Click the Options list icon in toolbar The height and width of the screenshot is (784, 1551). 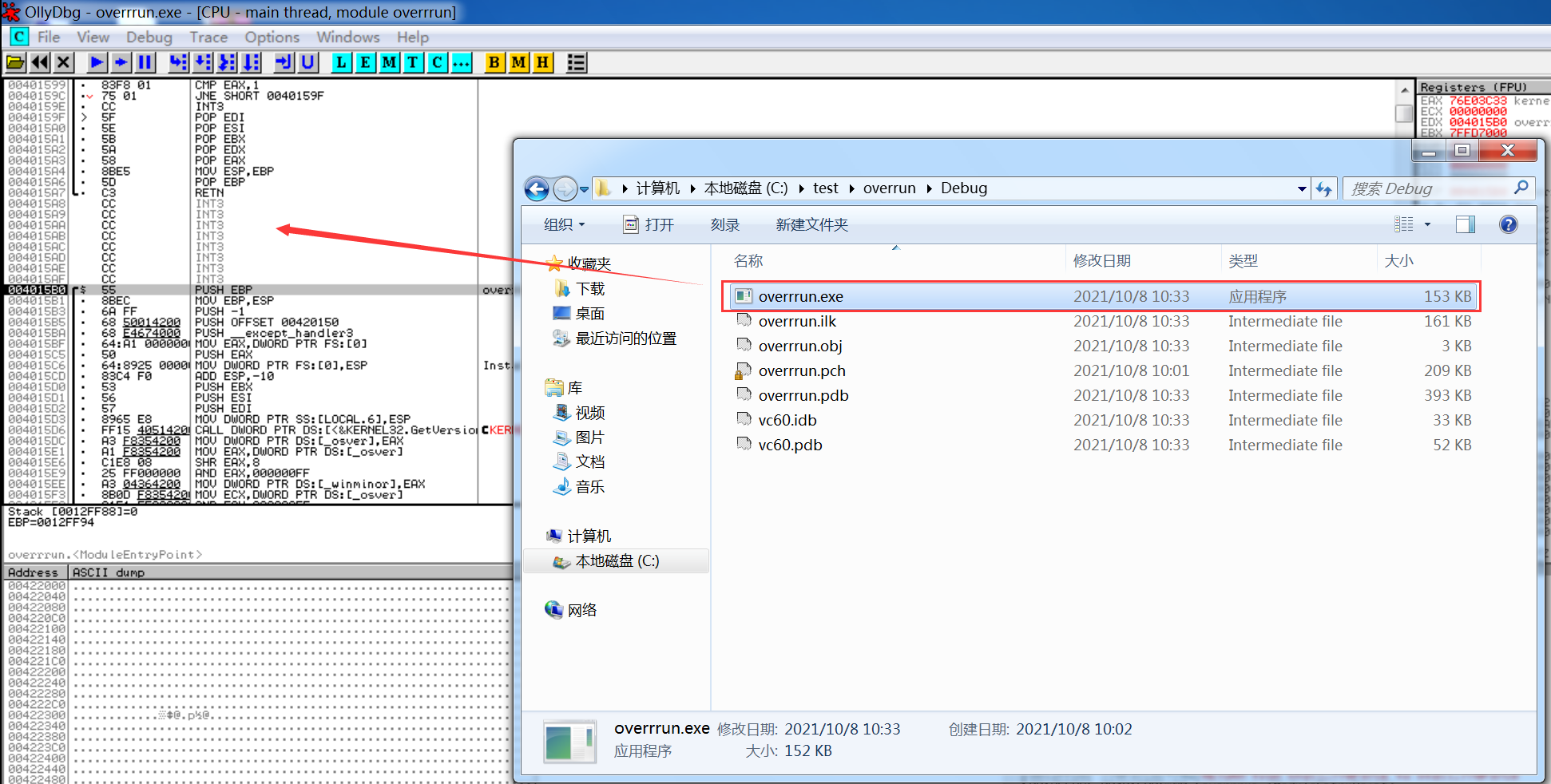576,62
